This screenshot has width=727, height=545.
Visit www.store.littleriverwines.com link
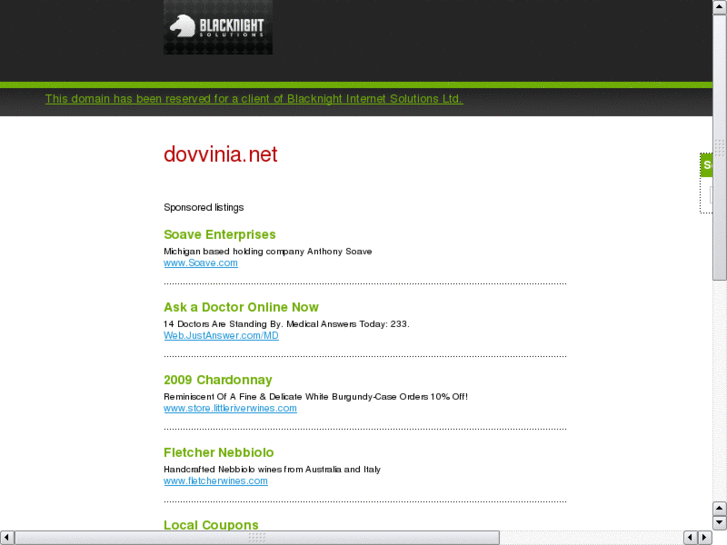(230, 408)
